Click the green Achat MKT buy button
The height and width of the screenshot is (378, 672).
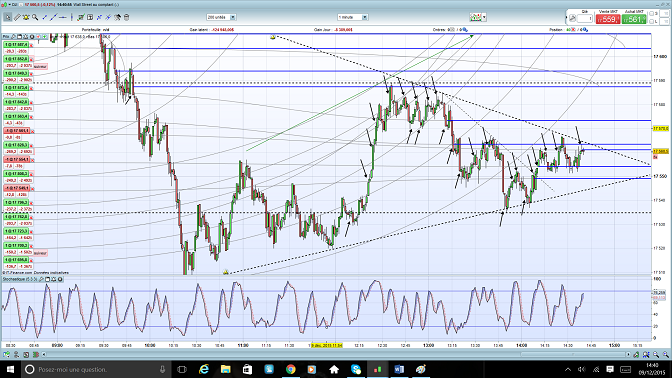(634, 19)
